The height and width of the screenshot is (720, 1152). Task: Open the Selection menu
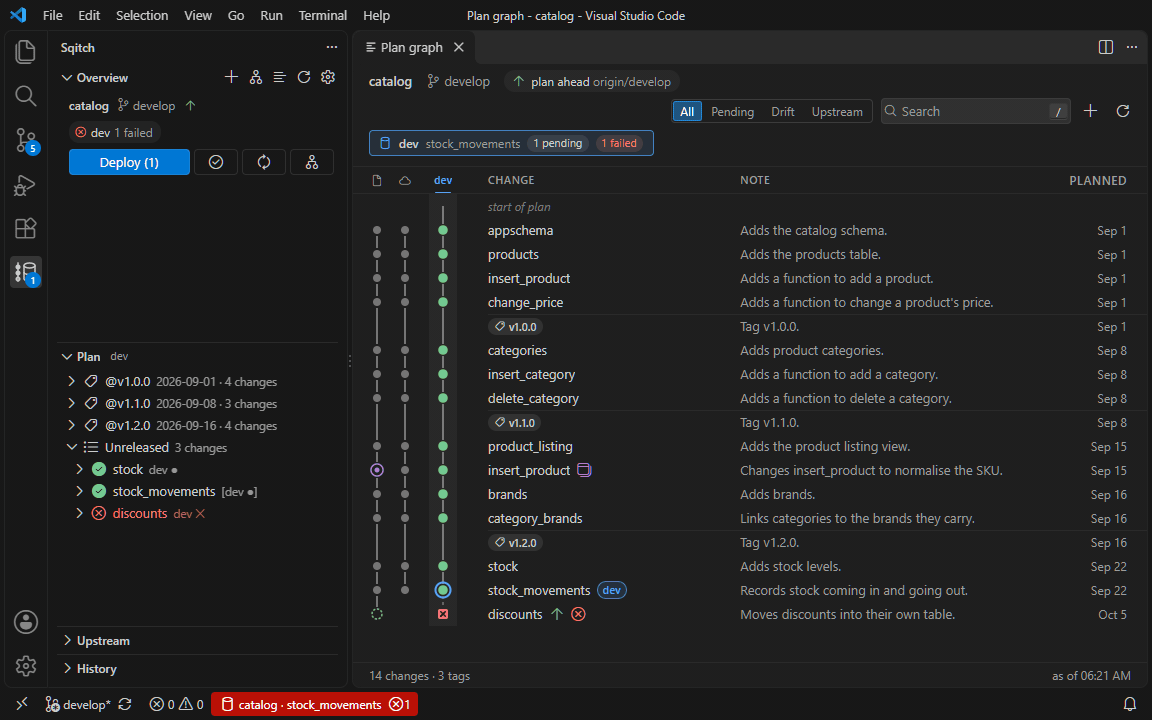142,15
